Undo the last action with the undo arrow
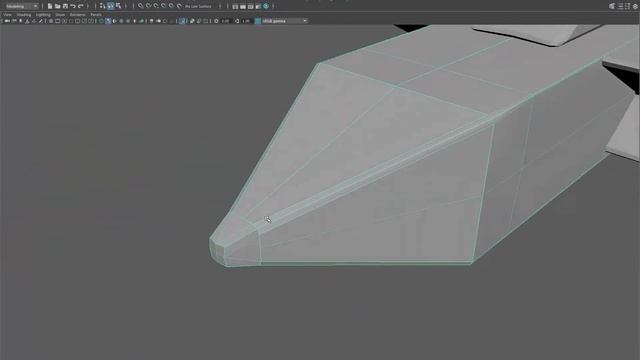640x360 pixels. 73,6
